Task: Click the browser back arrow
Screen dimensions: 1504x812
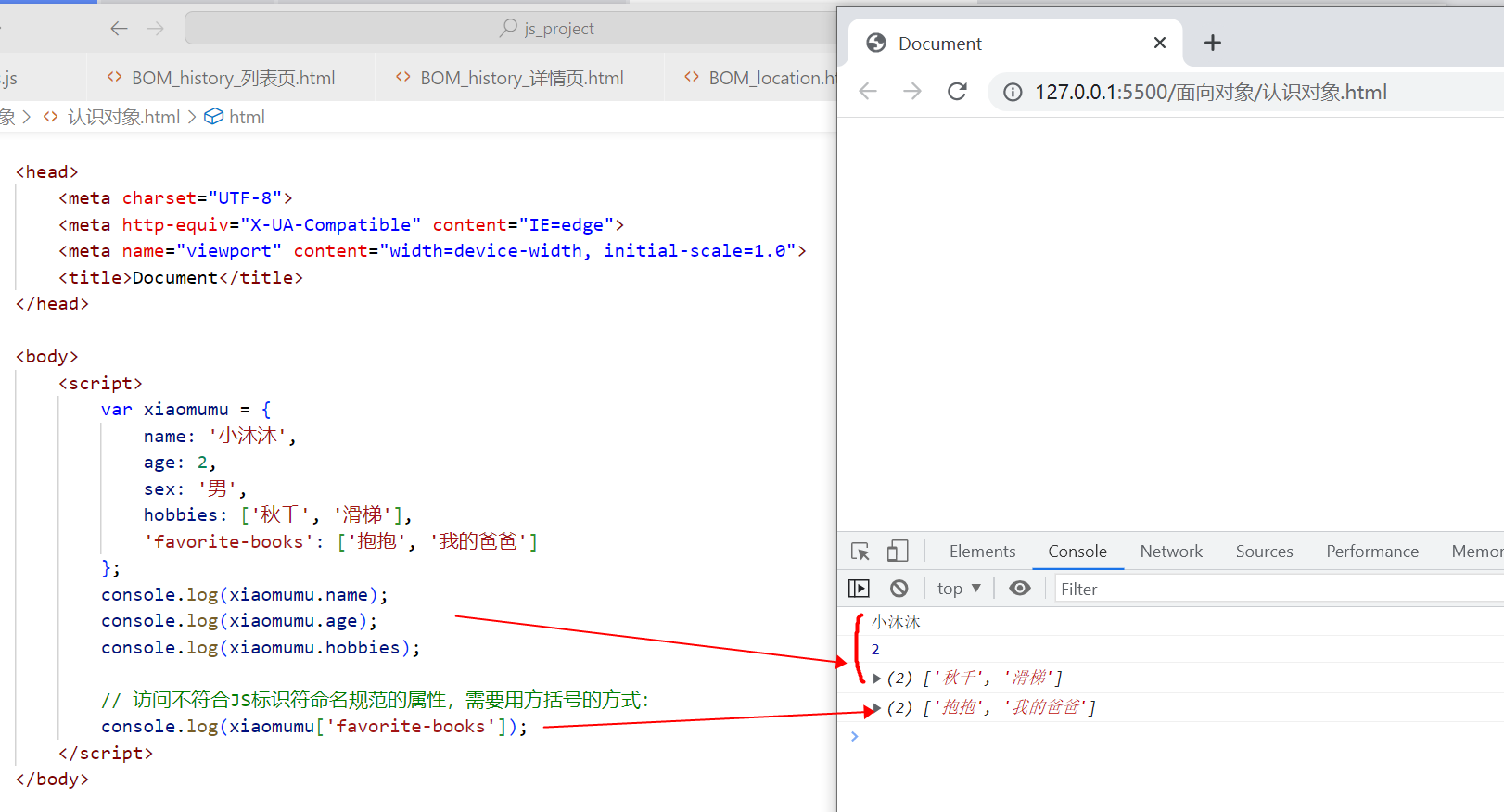Action: 868,91
